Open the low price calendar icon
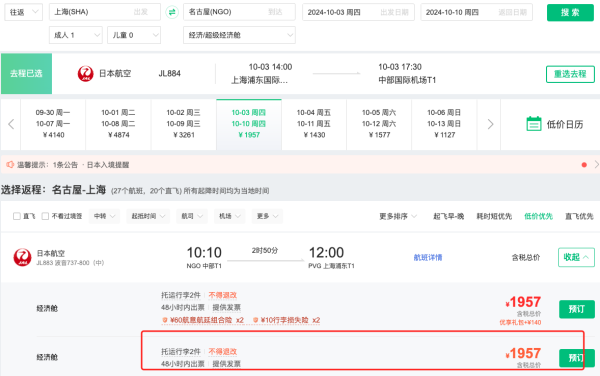The image size is (600, 376). [534, 124]
